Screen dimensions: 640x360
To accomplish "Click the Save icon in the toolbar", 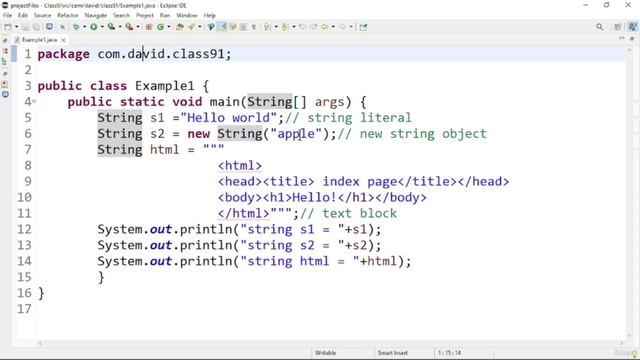I will click(25, 27).
